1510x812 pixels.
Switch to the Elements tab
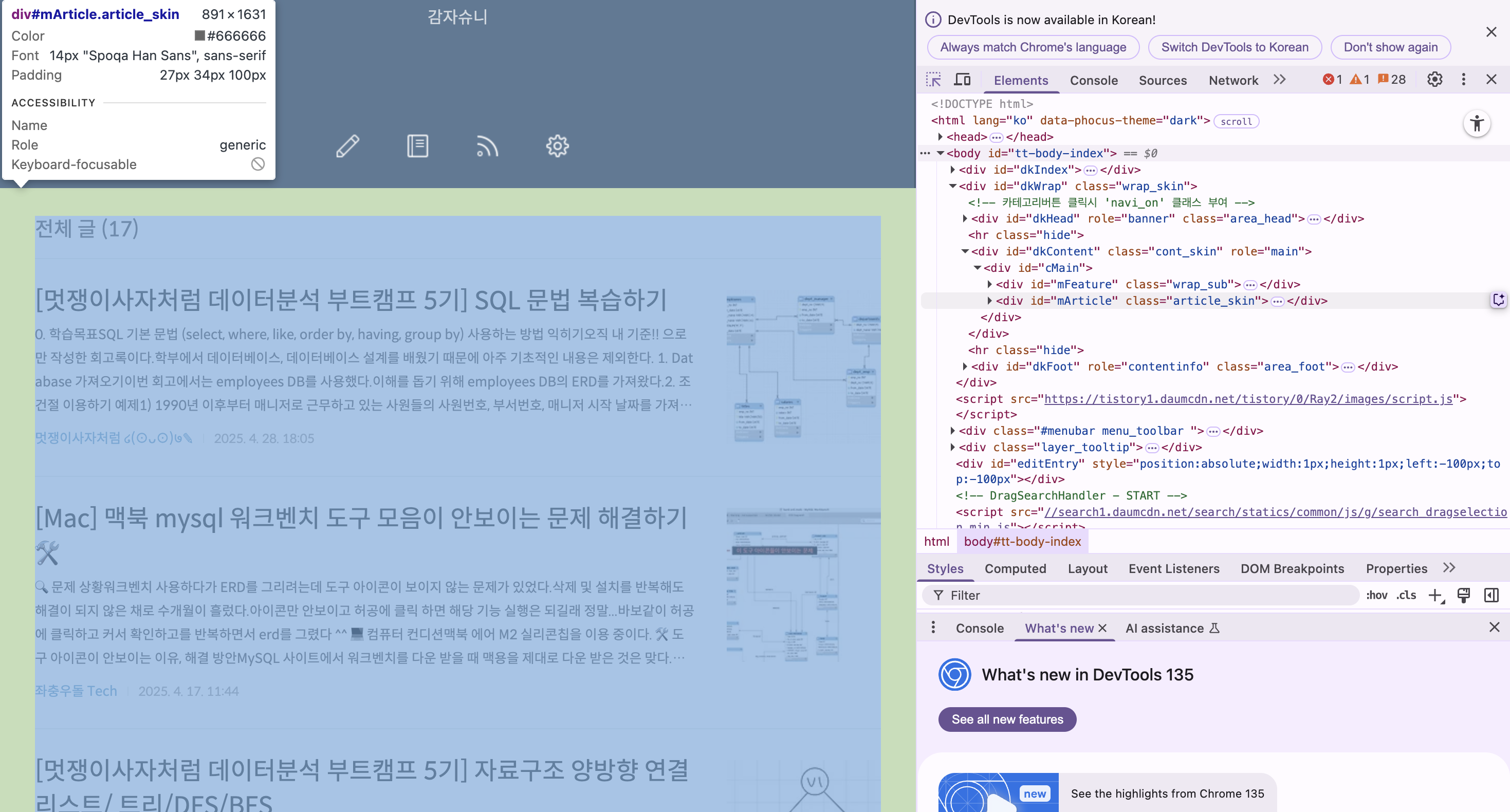tap(1021, 80)
